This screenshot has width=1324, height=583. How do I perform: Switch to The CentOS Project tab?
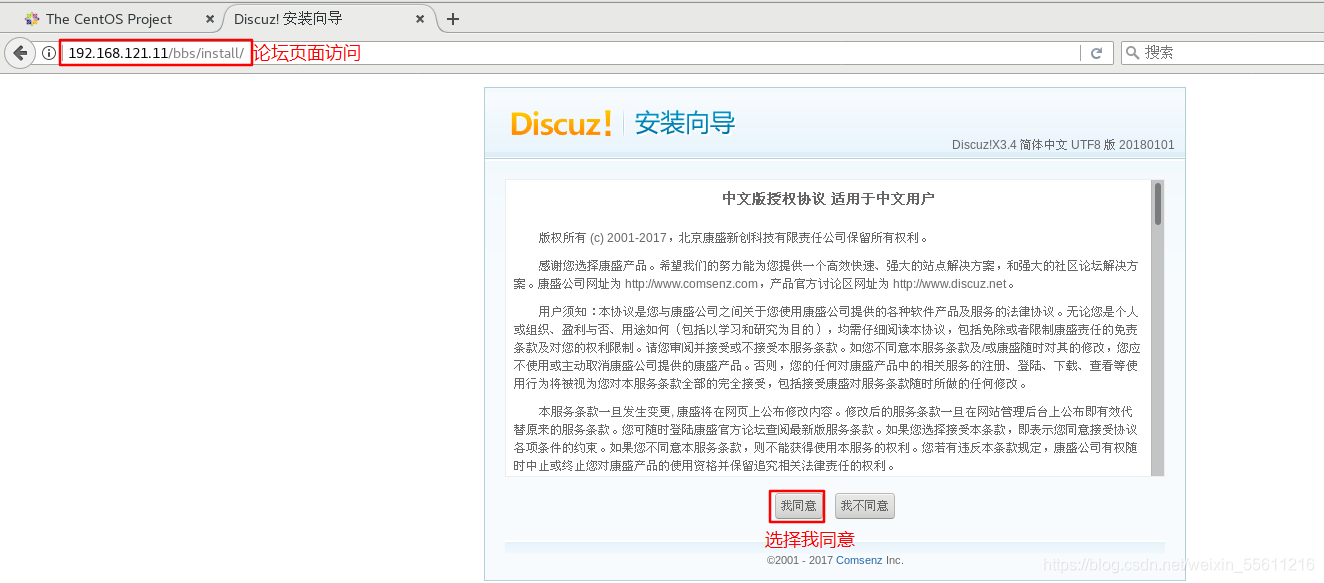pos(110,19)
